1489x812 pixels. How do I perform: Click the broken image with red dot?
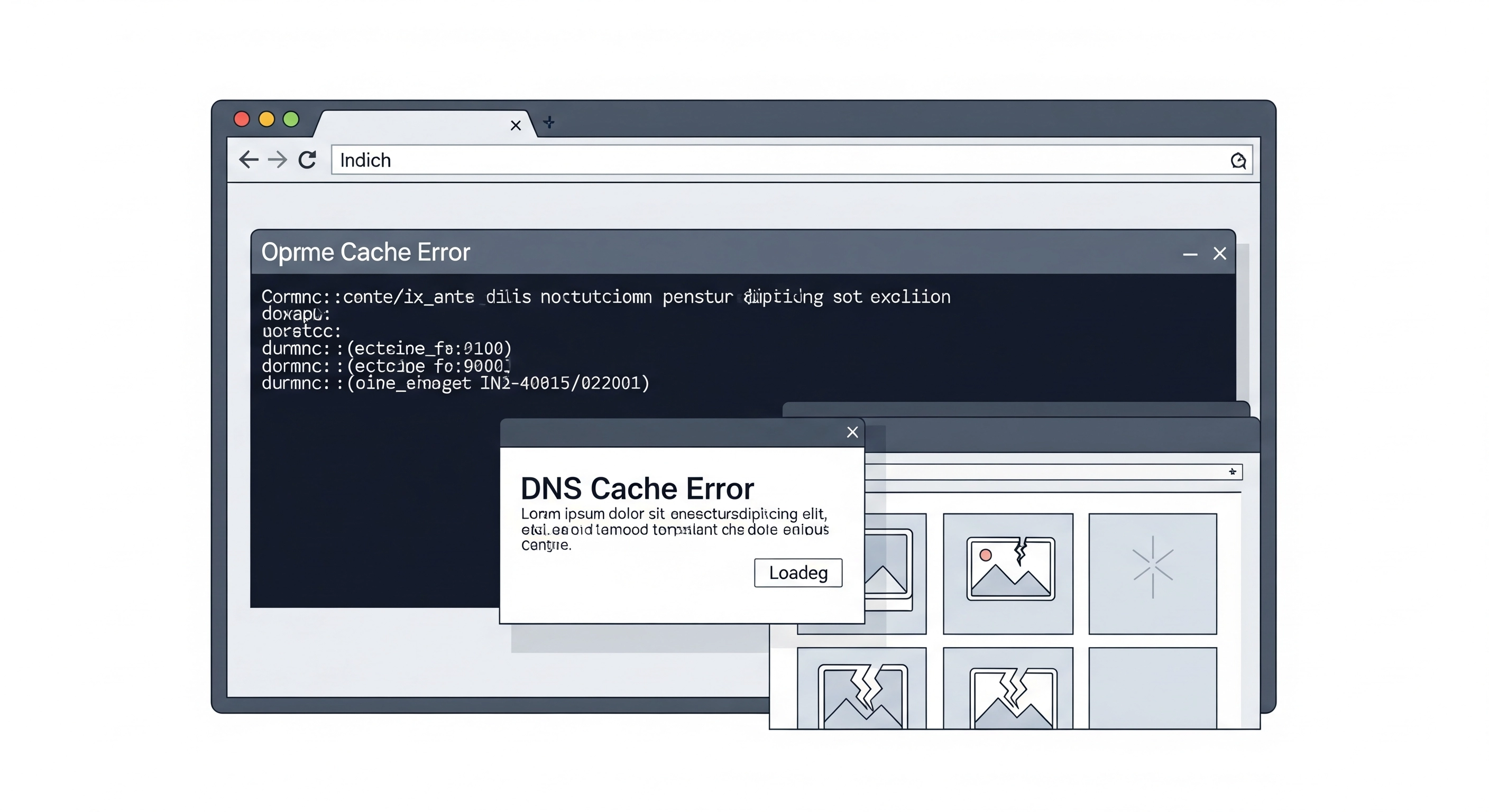(x=1010, y=569)
